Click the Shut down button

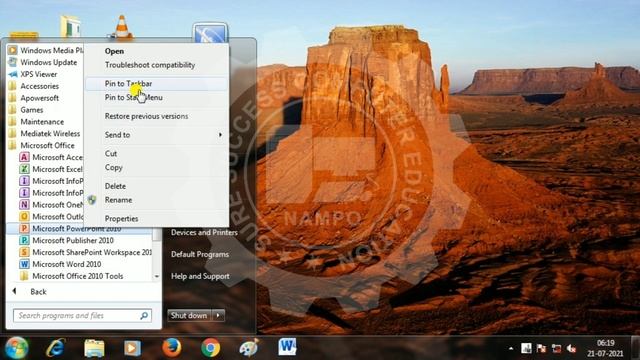click(189, 316)
